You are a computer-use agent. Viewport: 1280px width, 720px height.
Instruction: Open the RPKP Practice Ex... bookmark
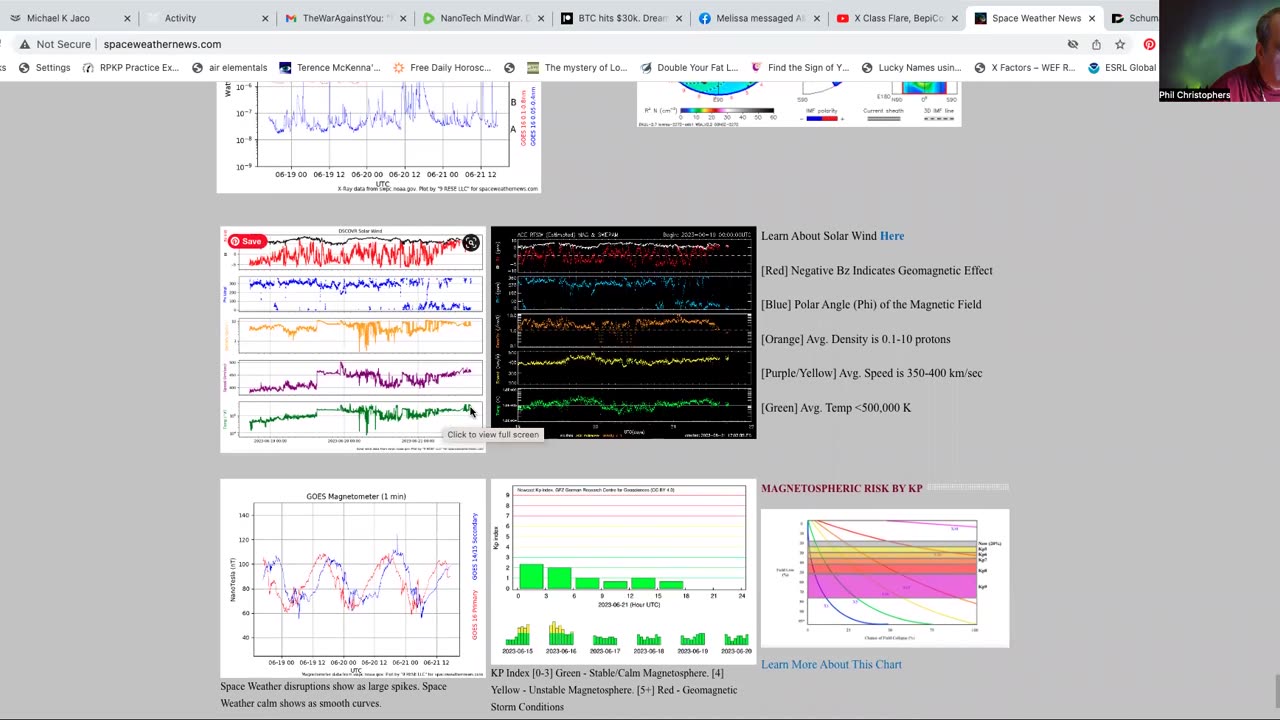[x=130, y=68]
